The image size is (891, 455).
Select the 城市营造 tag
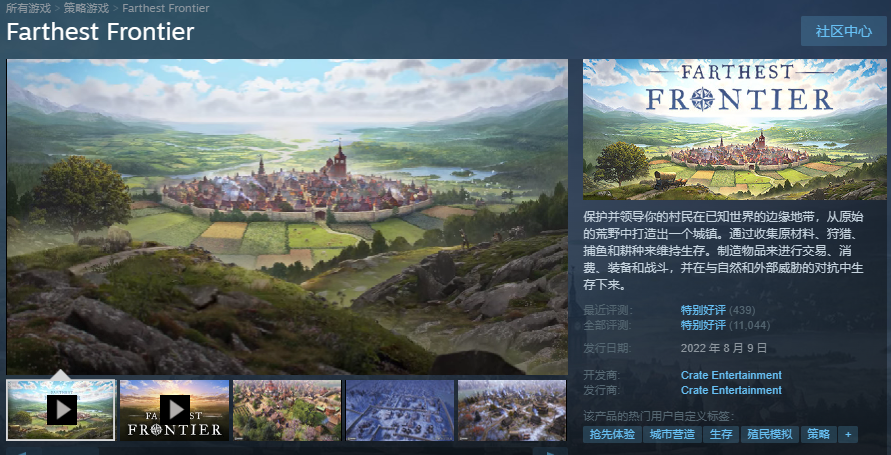tap(672, 435)
